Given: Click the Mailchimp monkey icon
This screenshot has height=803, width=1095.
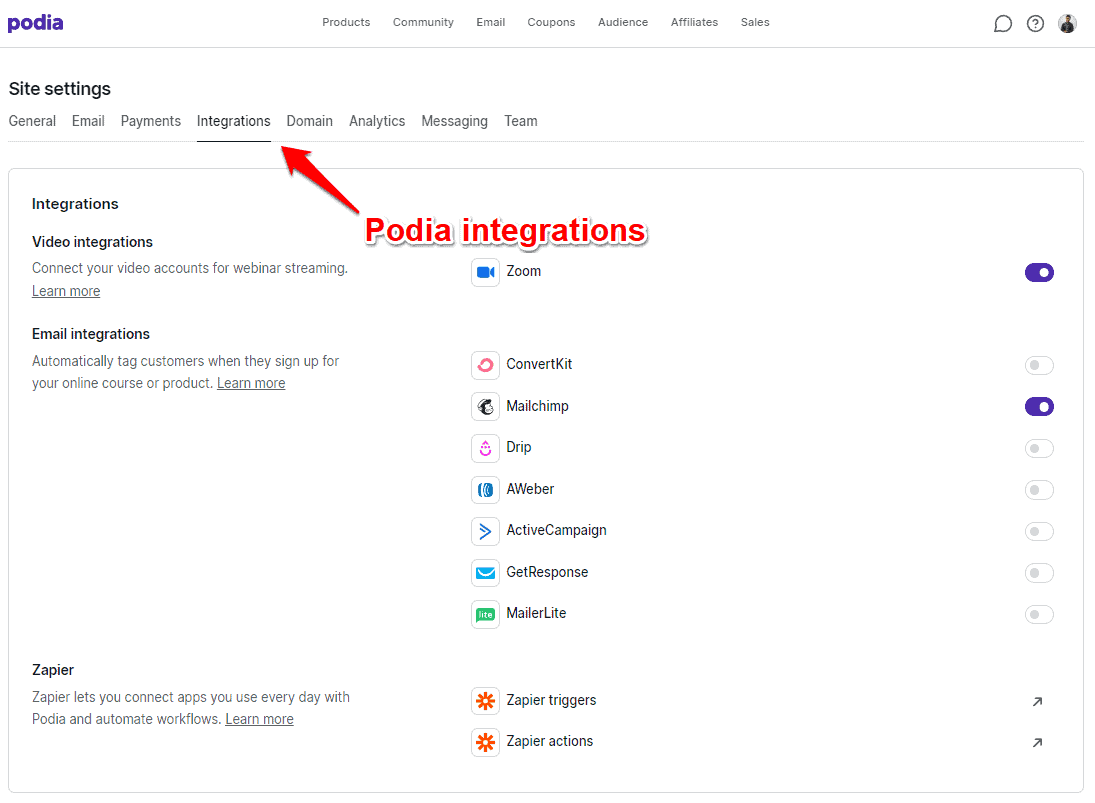Looking at the screenshot, I should point(485,406).
